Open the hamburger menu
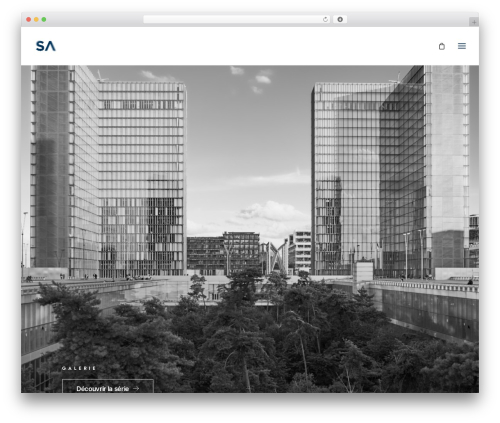Viewport: 500px width, 423px height. (x=462, y=46)
